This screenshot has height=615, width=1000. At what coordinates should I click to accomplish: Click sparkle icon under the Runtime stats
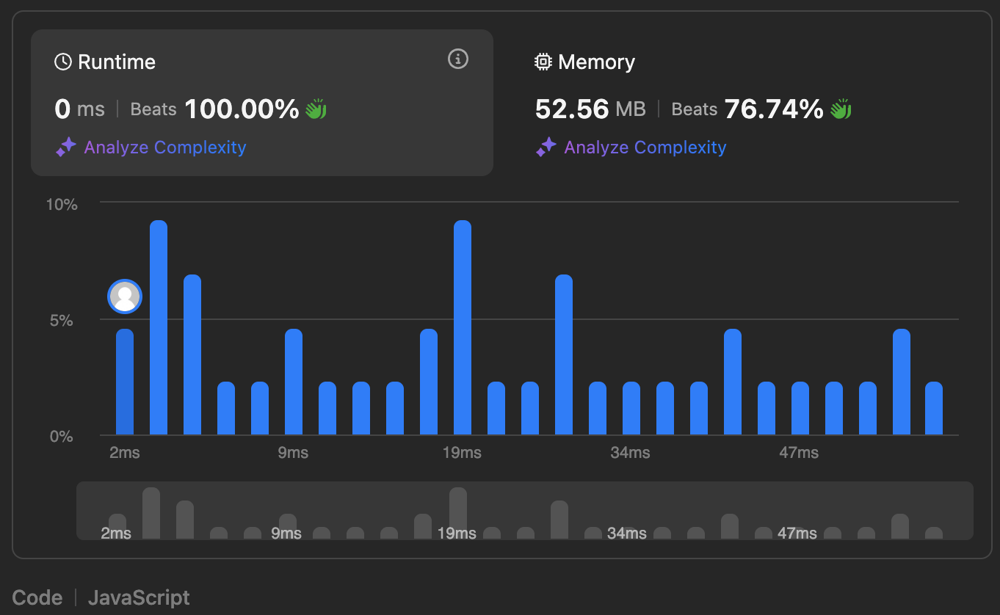point(66,147)
